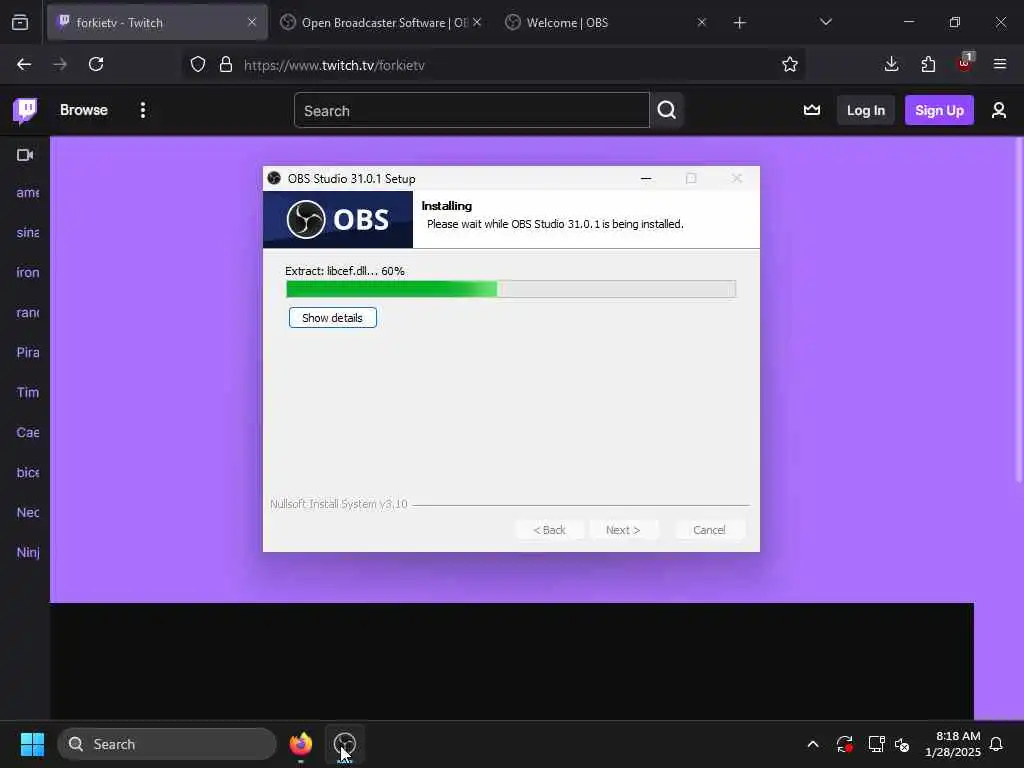Open the Twitch user profile icon
The width and height of the screenshot is (1024, 768).
[999, 110]
